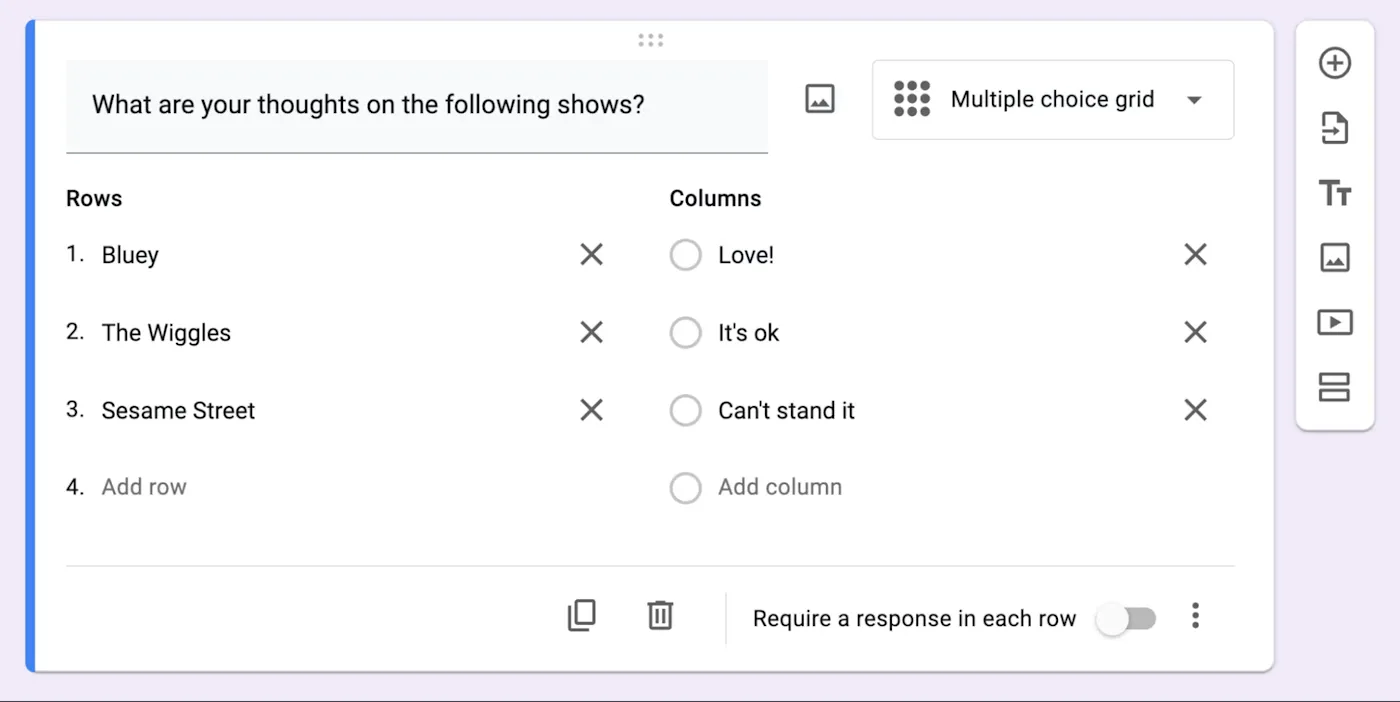The height and width of the screenshot is (702, 1400).
Task: Edit the Can't stand it column label
Action: click(x=786, y=410)
